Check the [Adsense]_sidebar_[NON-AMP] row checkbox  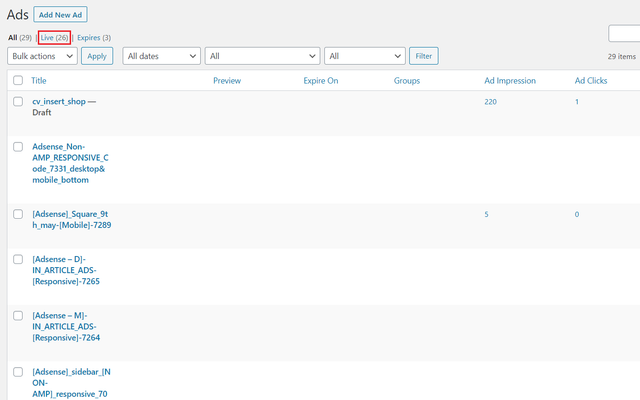tap(18, 372)
